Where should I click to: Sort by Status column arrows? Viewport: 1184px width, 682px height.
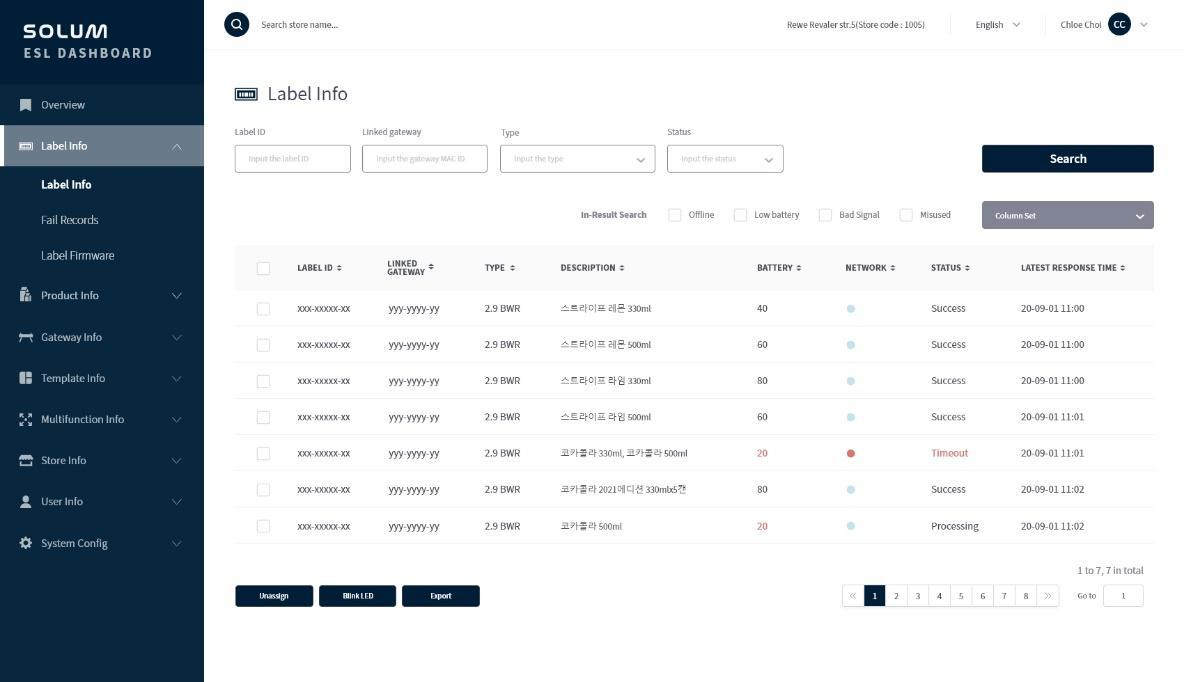967,268
